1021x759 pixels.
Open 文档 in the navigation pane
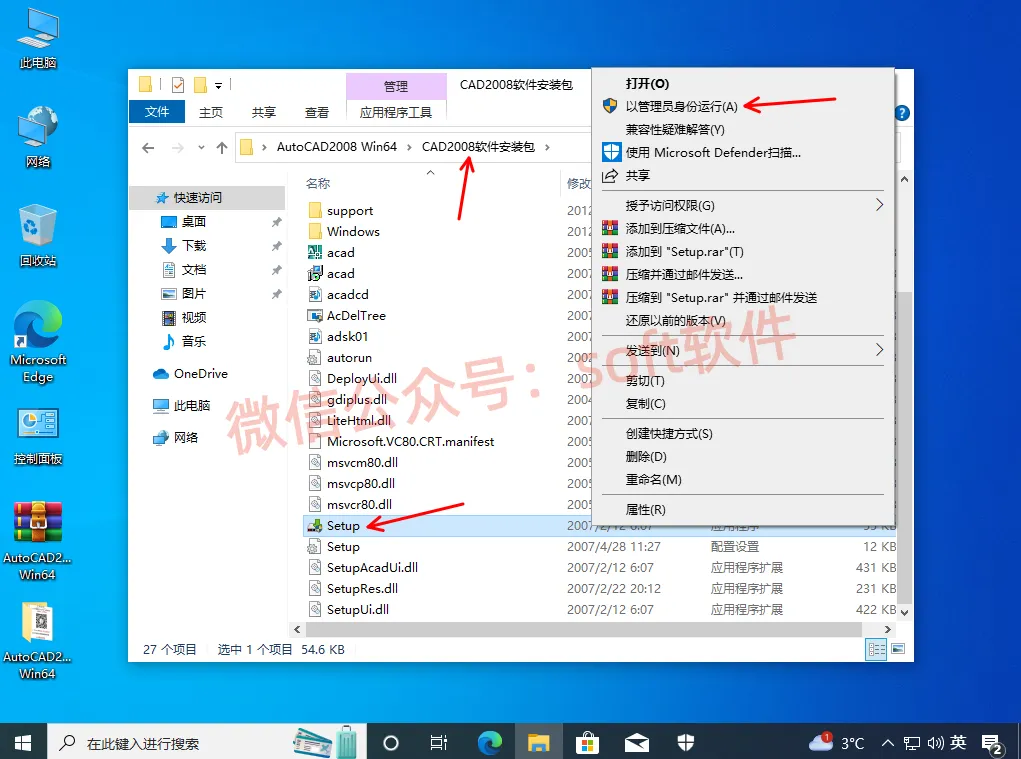[x=193, y=269]
